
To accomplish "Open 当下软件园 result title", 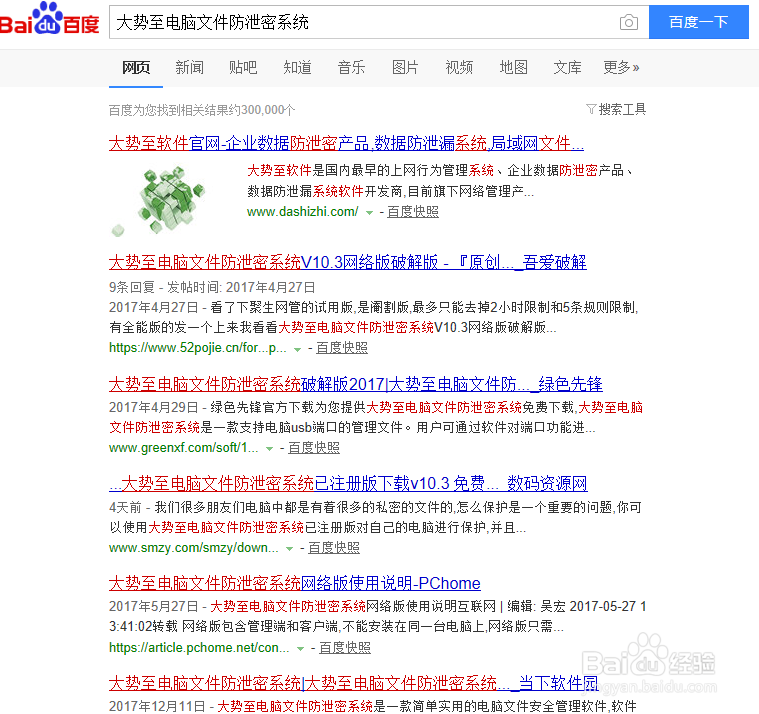I will pyautogui.click(x=354, y=684).
